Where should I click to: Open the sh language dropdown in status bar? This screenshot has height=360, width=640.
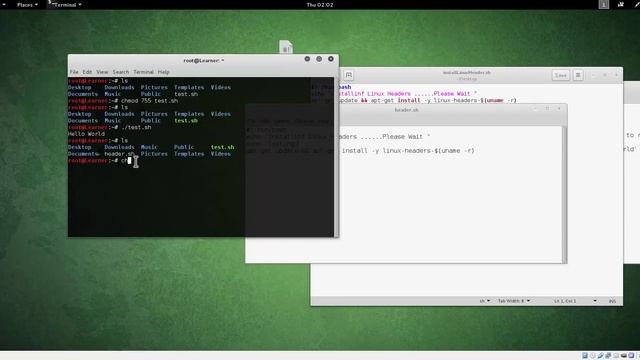pos(484,301)
